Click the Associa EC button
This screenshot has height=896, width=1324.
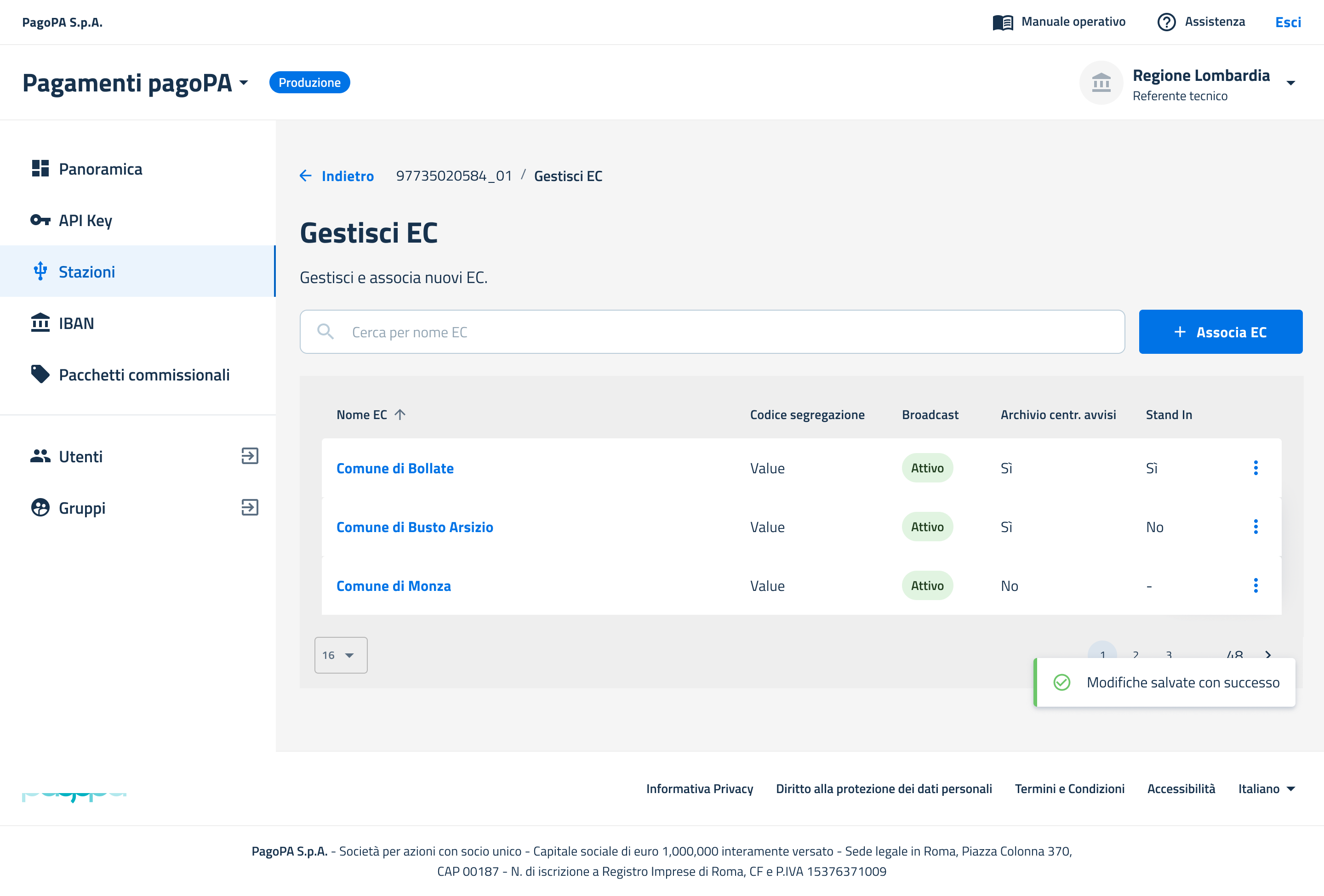(x=1220, y=332)
